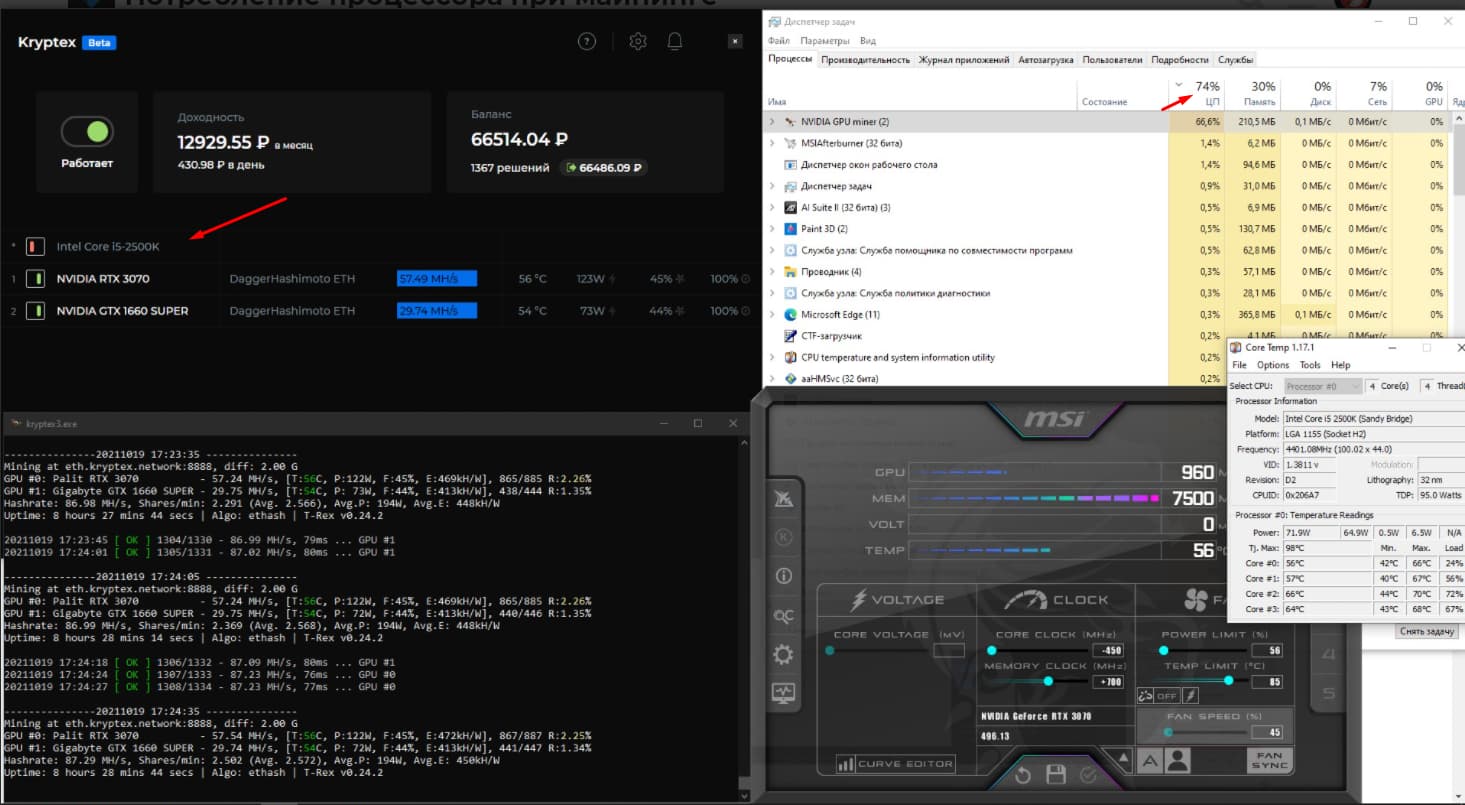
Task: Open the Curve Editor button
Action: pyautogui.click(x=896, y=763)
